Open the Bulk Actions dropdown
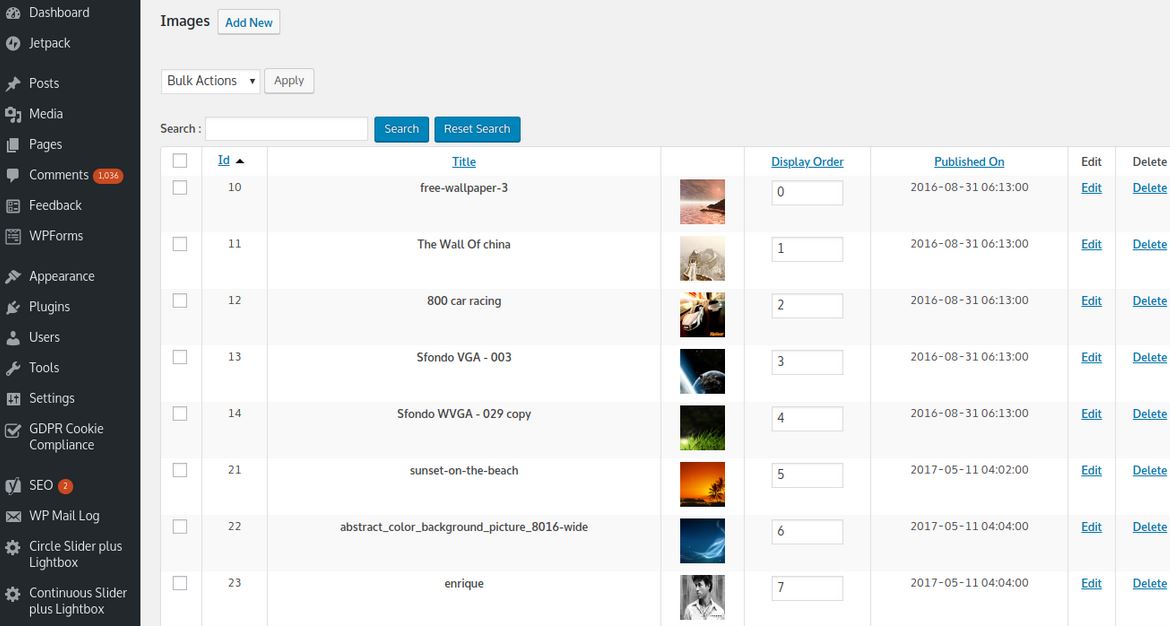This screenshot has height=626, width=1170. point(210,81)
